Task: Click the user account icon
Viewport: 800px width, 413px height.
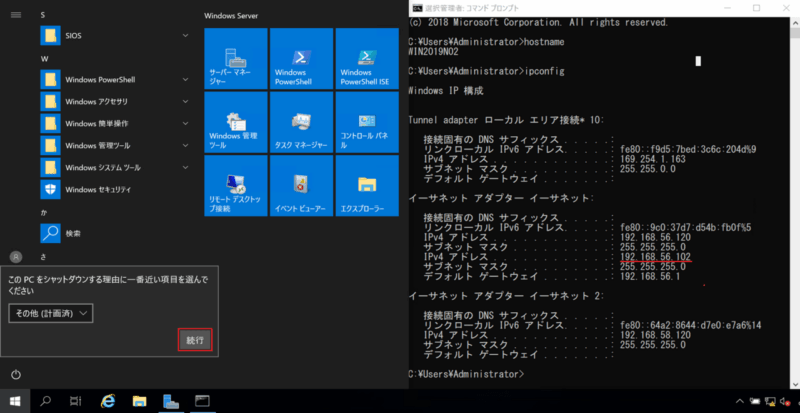Action: [16, 256]
